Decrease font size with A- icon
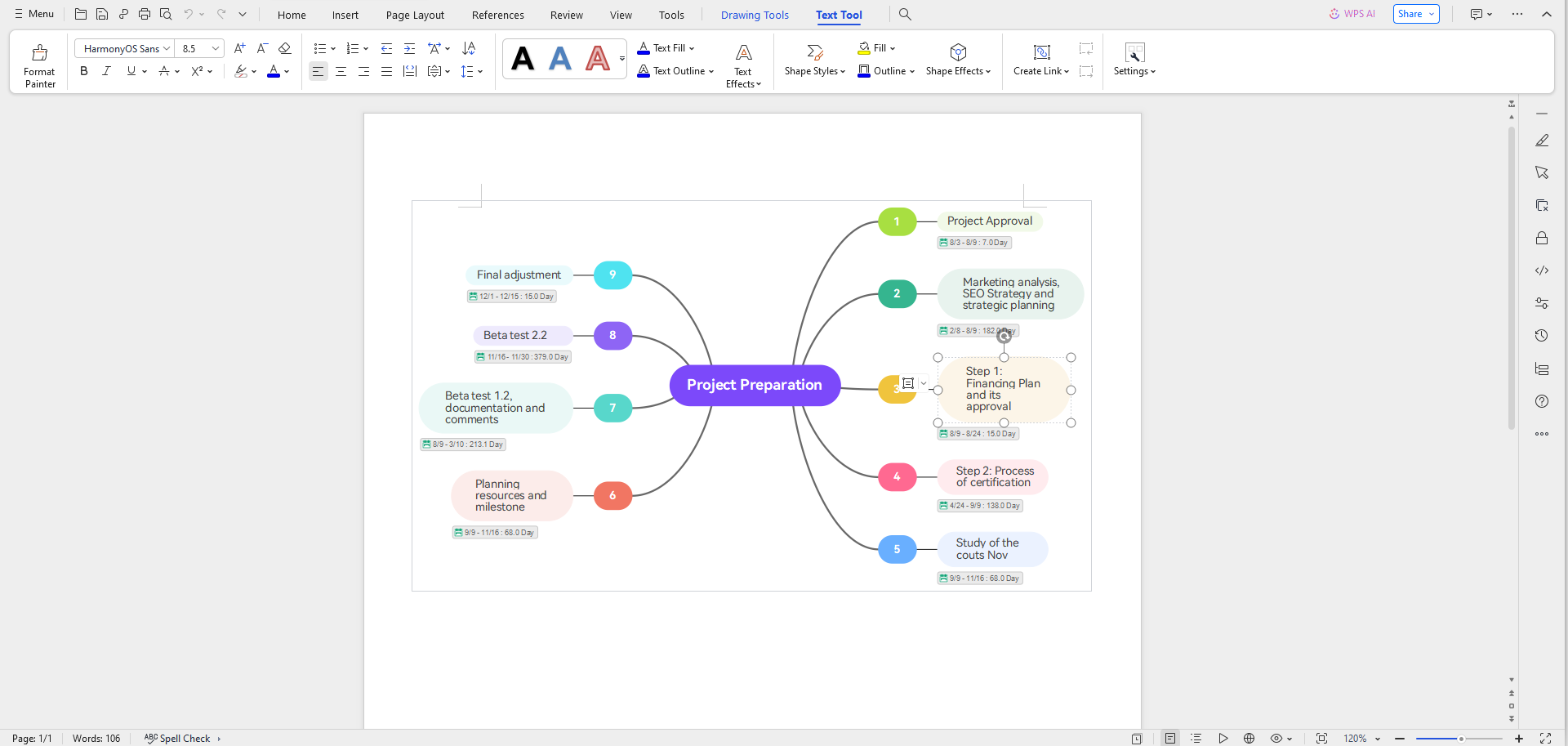This screenshot has width=1568, height=746. (262, 48)
